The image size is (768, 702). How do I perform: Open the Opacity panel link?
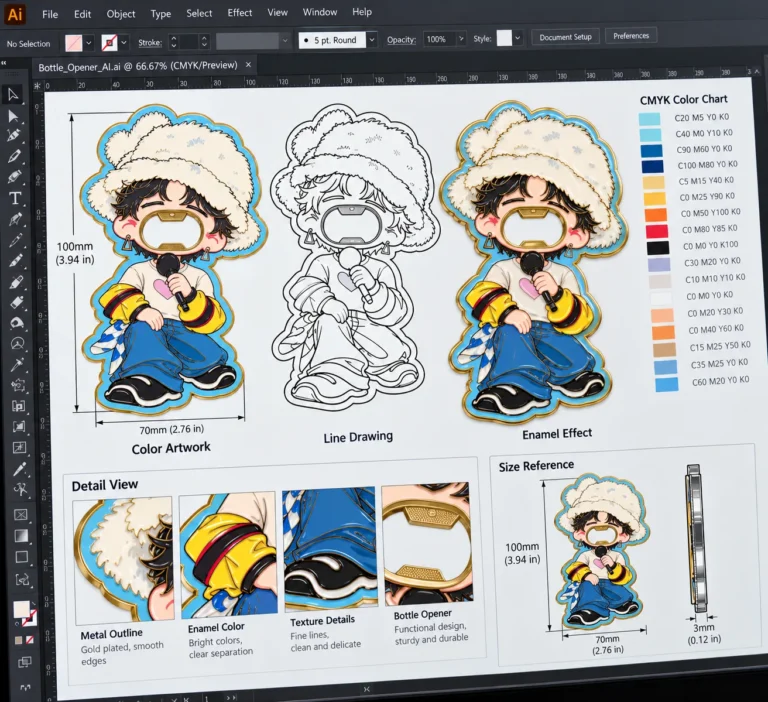tap(401, 40)
